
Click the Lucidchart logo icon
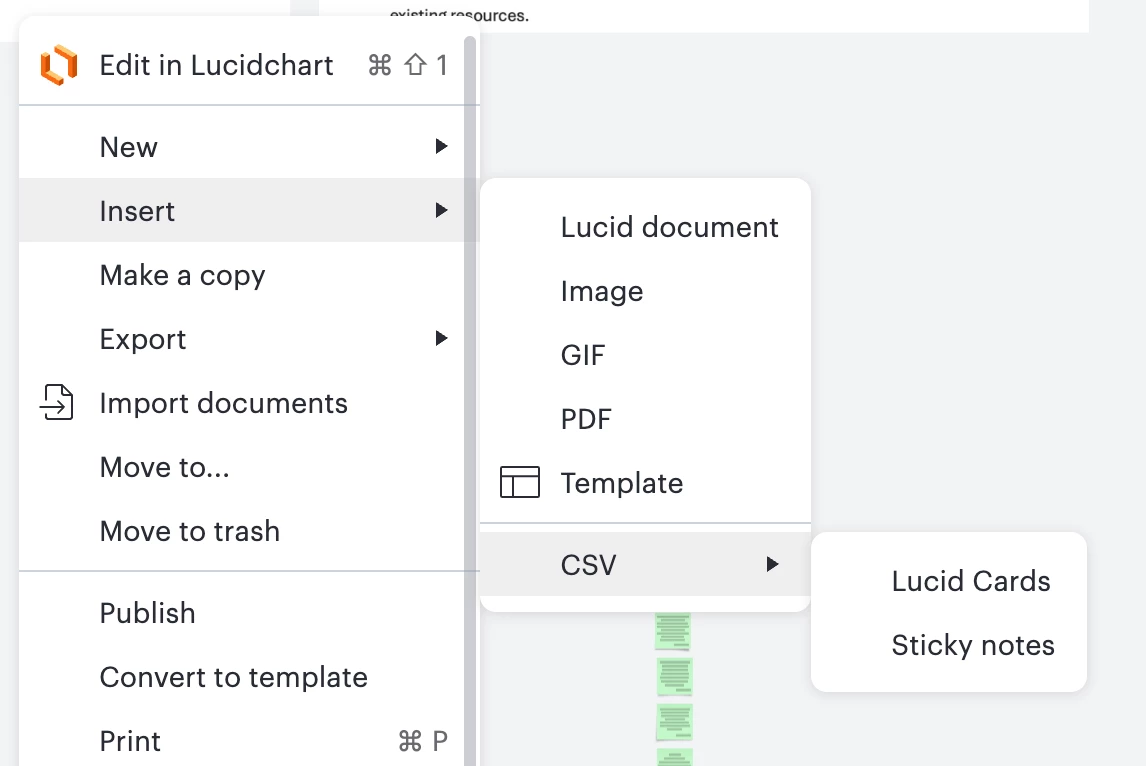point(58,65)
